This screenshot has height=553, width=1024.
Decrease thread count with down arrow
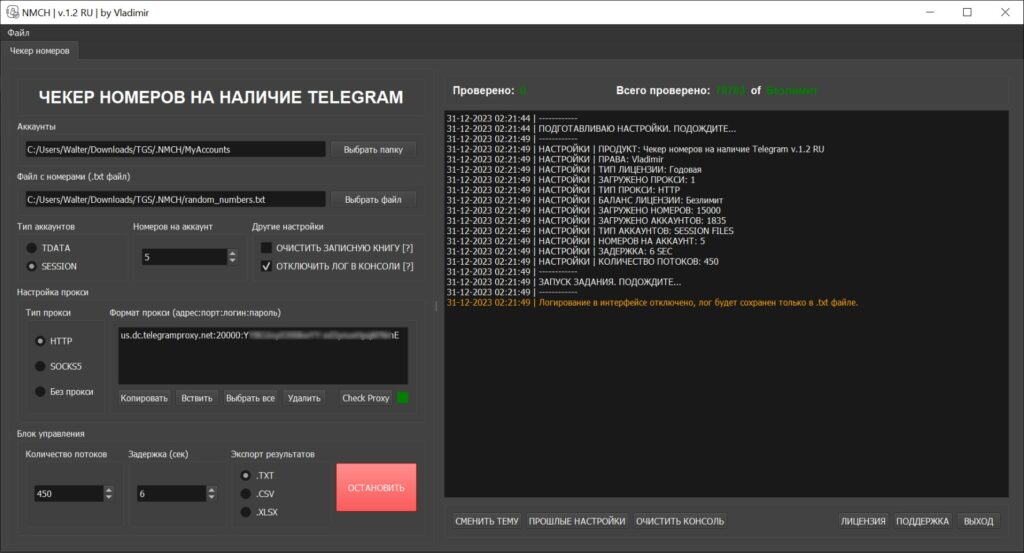pos(109,498)
